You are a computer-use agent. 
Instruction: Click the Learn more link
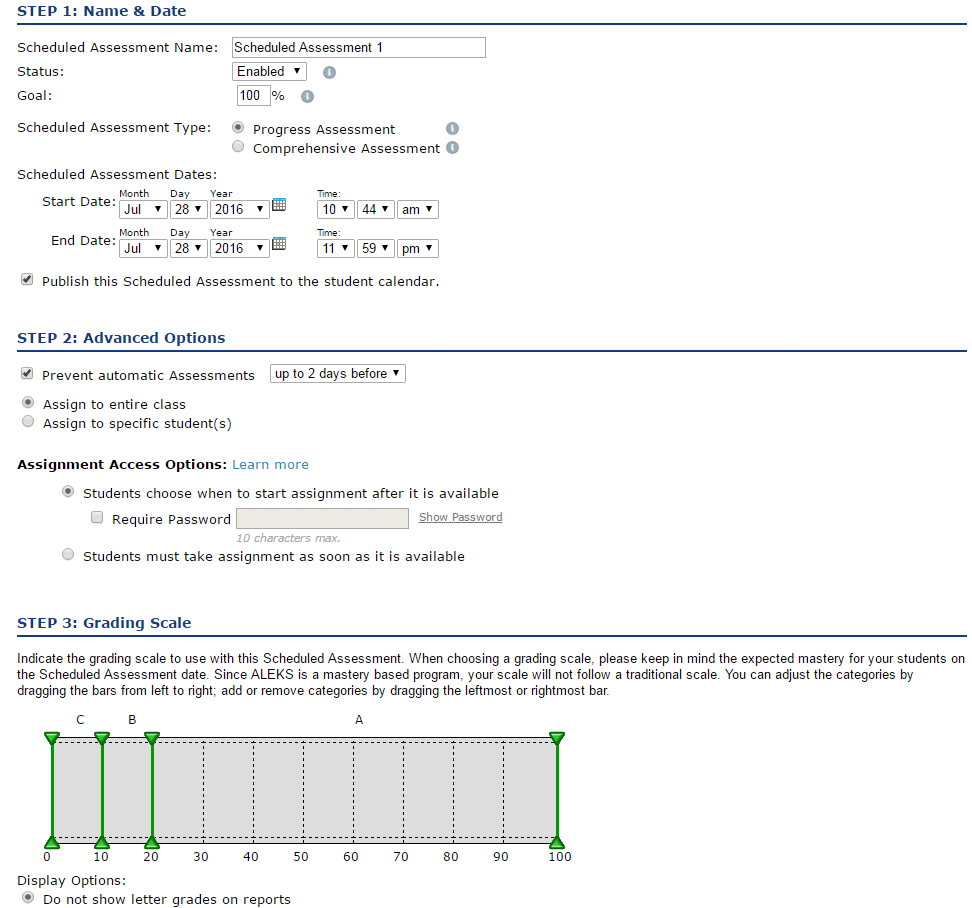tap(270, 465)
